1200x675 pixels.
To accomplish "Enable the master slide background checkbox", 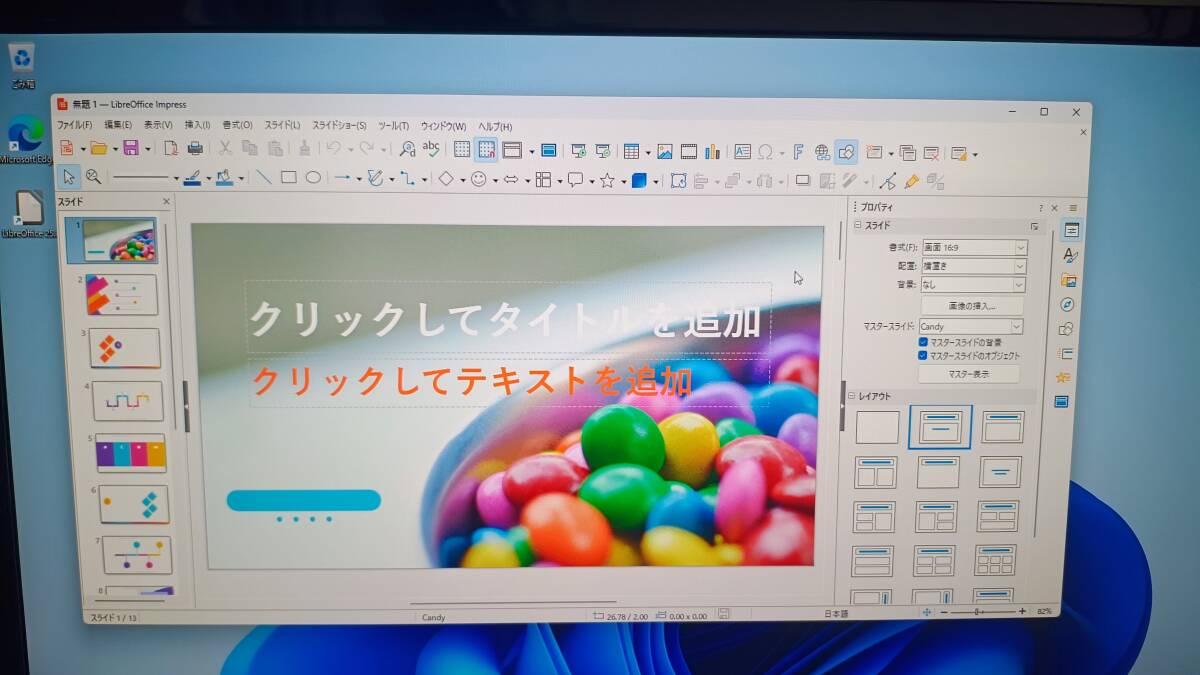I will pyautogui.click(x=922, y=341).
